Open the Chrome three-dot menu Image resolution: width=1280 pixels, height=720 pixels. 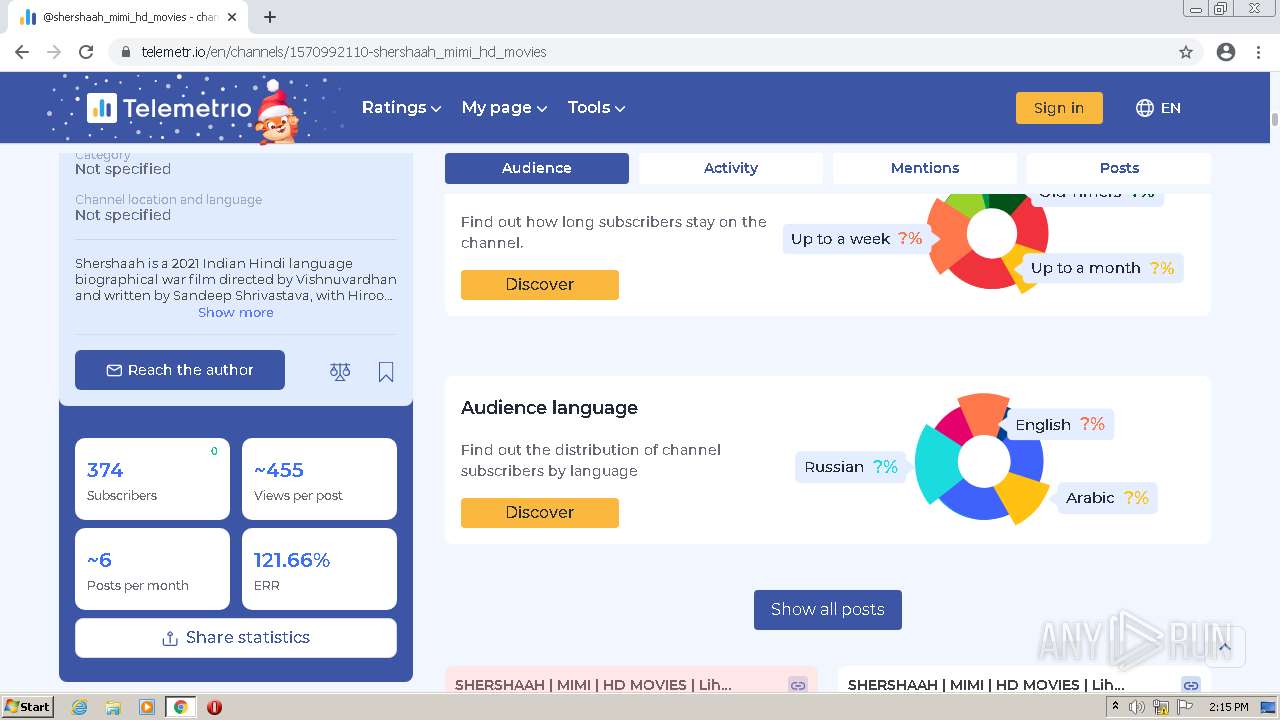pos(1258,52)
